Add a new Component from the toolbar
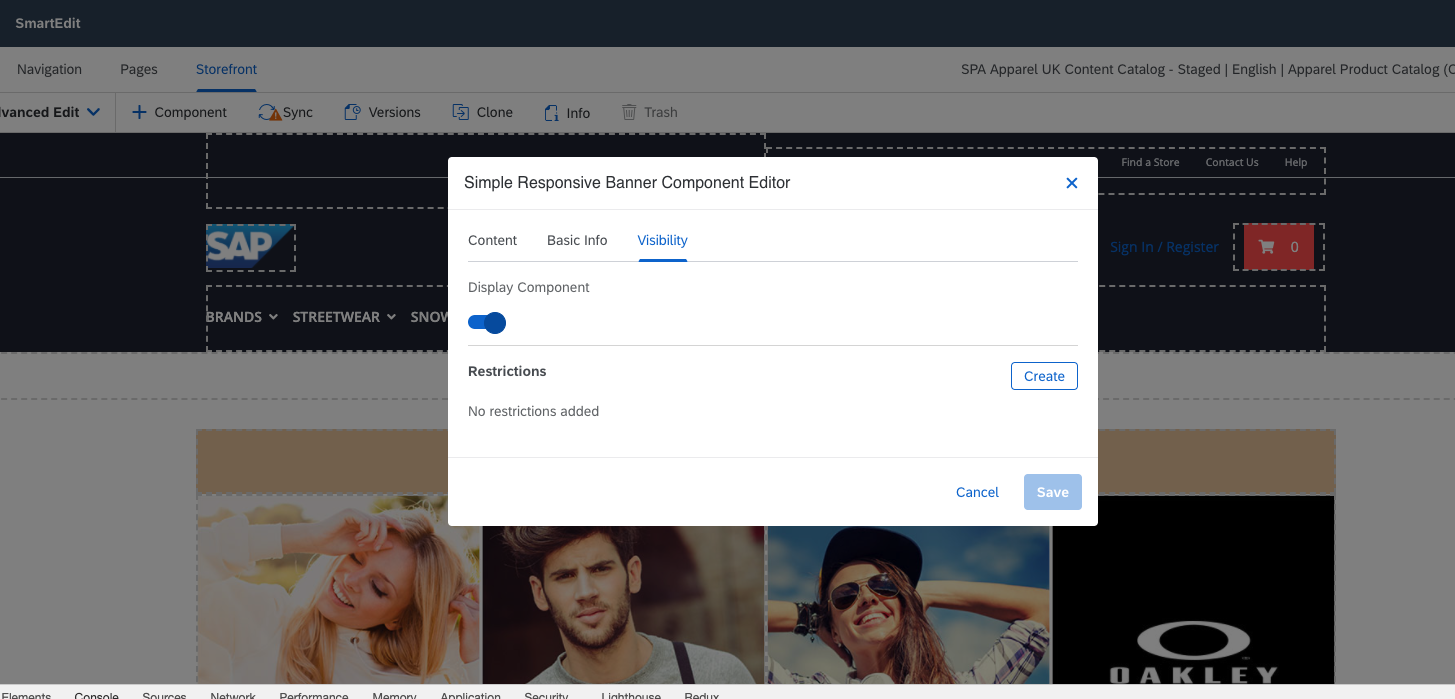The width and height of the screenshot is (1455, 699). pos(179,112)
